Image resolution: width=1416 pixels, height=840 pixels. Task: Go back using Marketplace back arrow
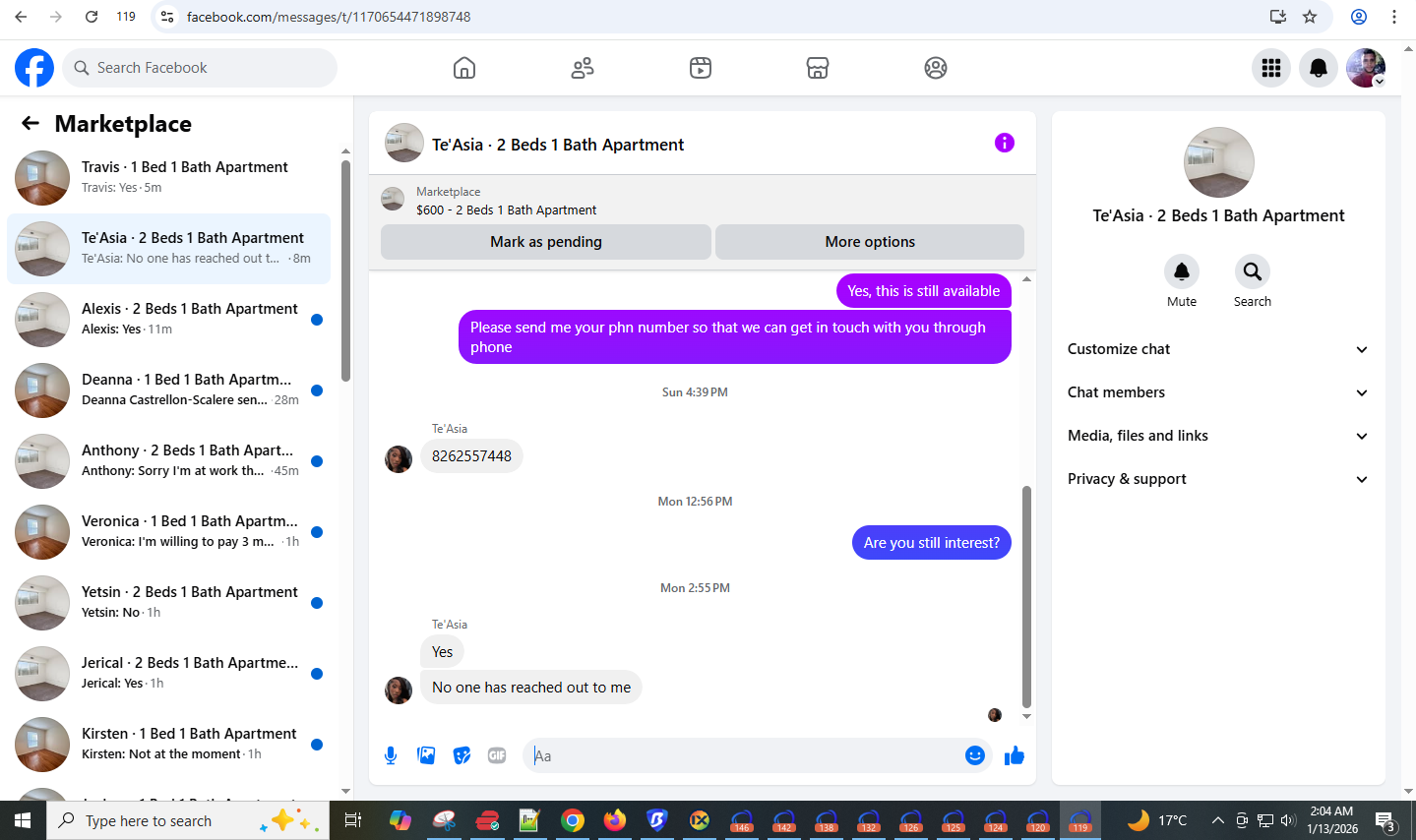pos(31,123)
